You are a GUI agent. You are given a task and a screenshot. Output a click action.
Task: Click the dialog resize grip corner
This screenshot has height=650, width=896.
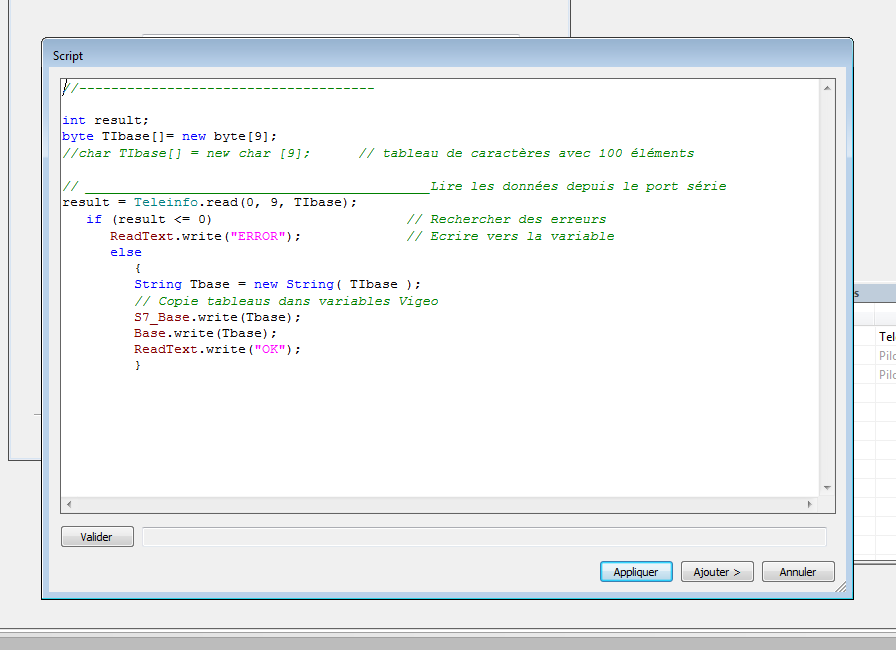point(845,591)
